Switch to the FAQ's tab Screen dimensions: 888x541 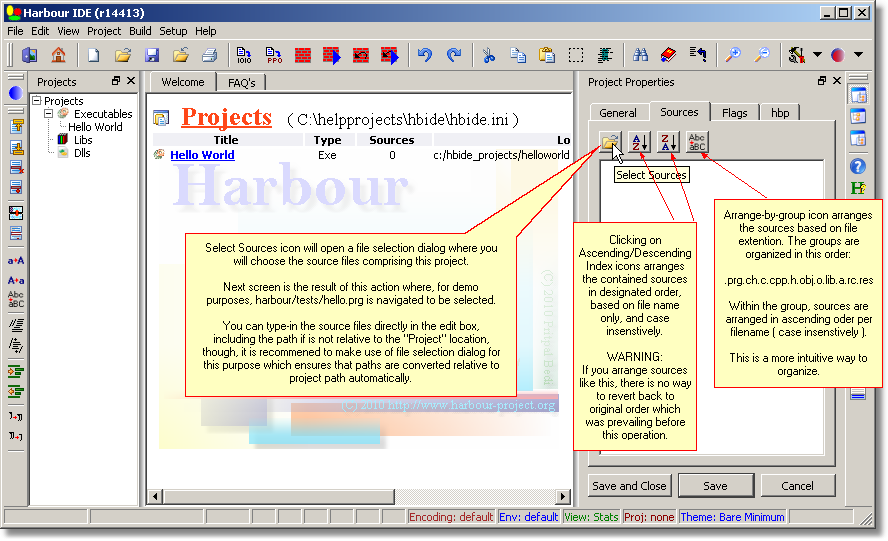coord(241,83)
